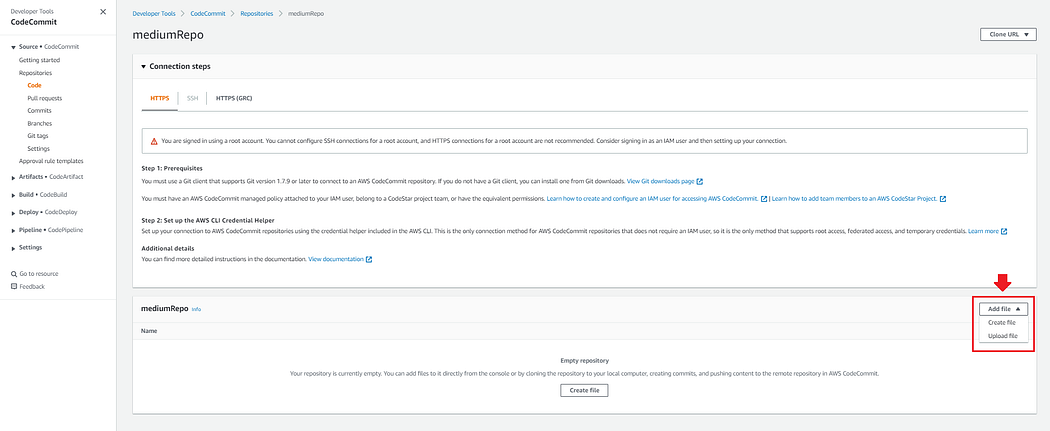Click Create file button in empty repository

[x=584, y=390]
